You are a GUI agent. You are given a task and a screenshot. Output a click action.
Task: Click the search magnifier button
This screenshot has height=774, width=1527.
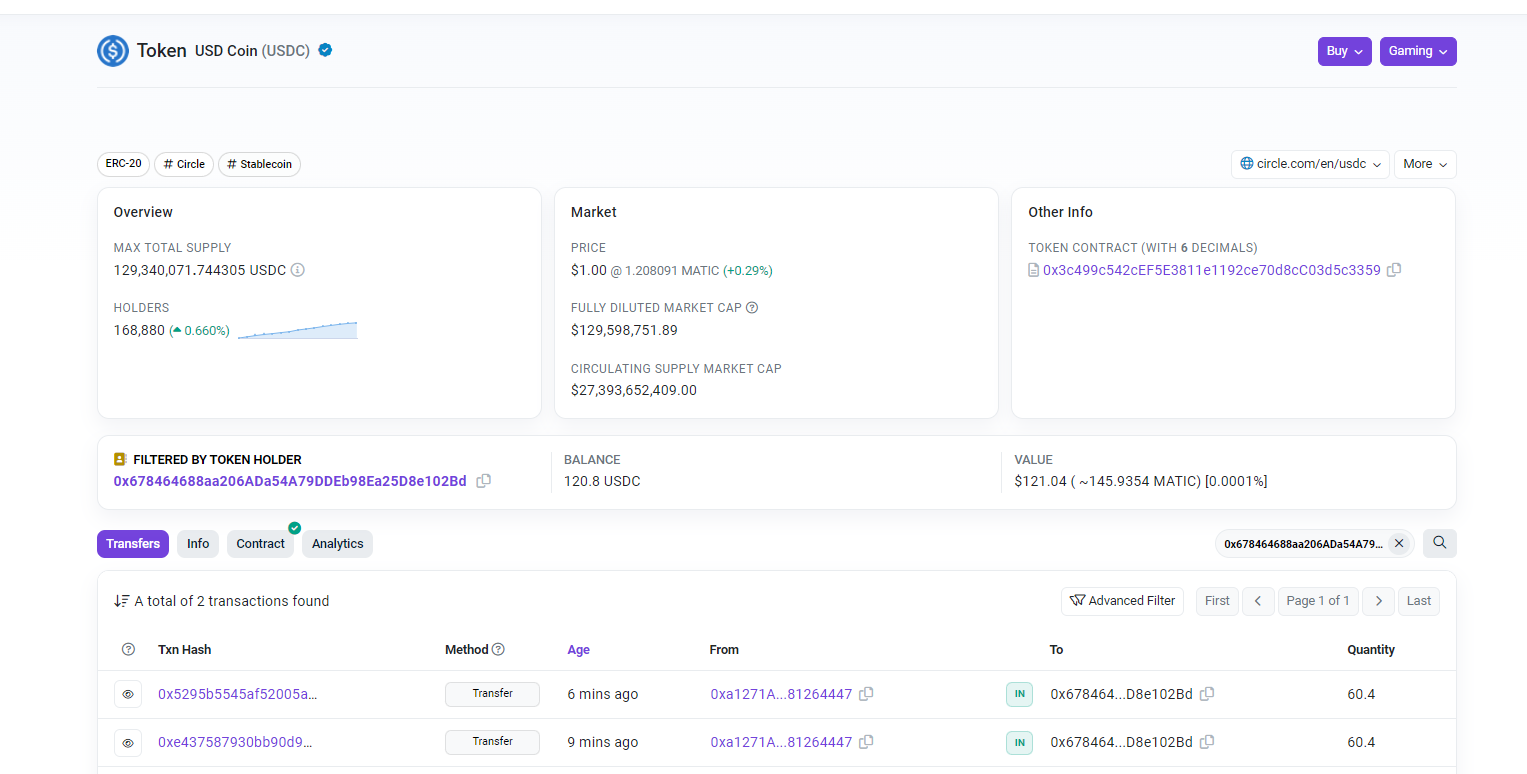click(1440, 543)
